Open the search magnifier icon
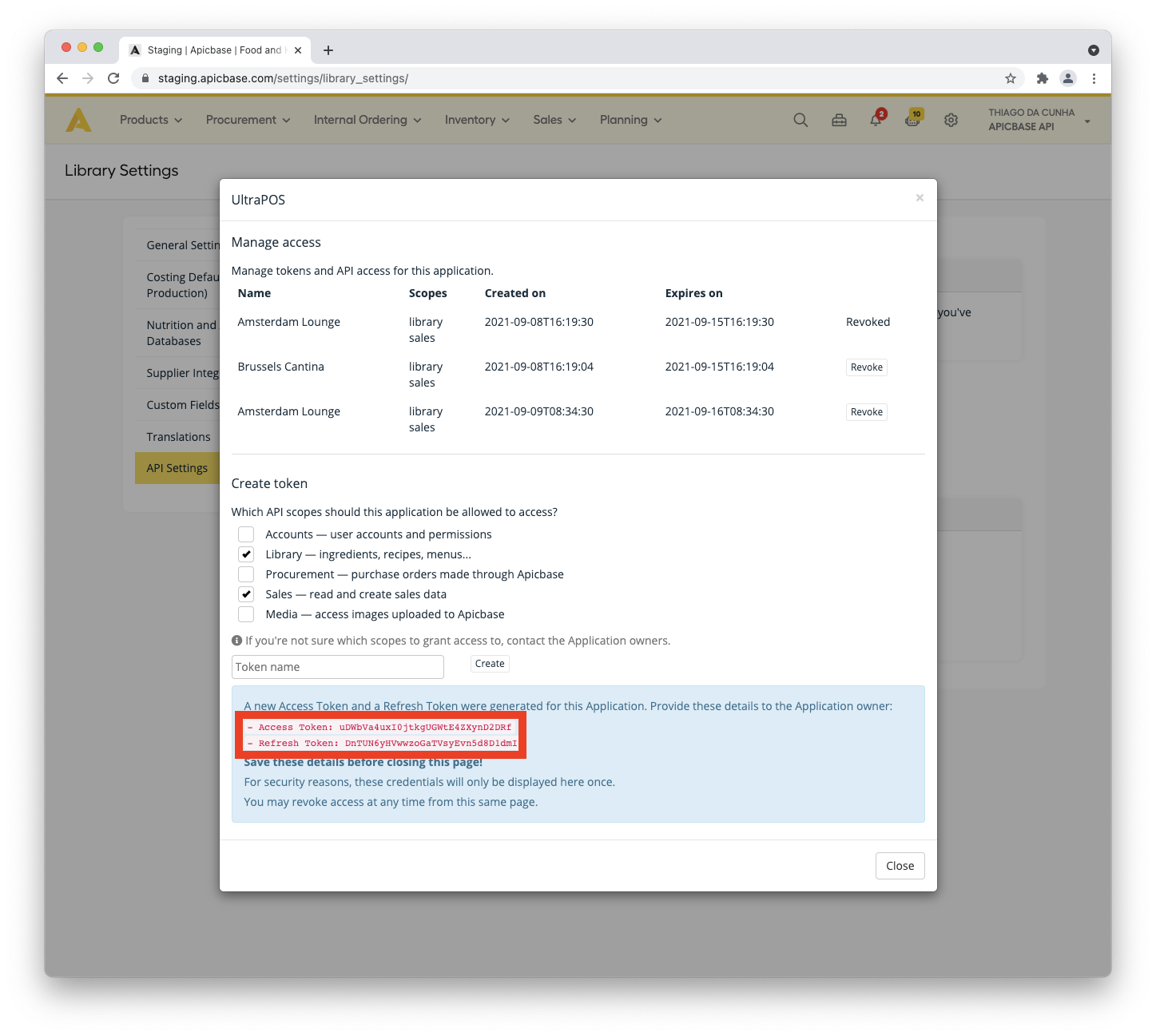Image resolution: width=1156 pixels, height=1036 pixels. coord(800,120)
